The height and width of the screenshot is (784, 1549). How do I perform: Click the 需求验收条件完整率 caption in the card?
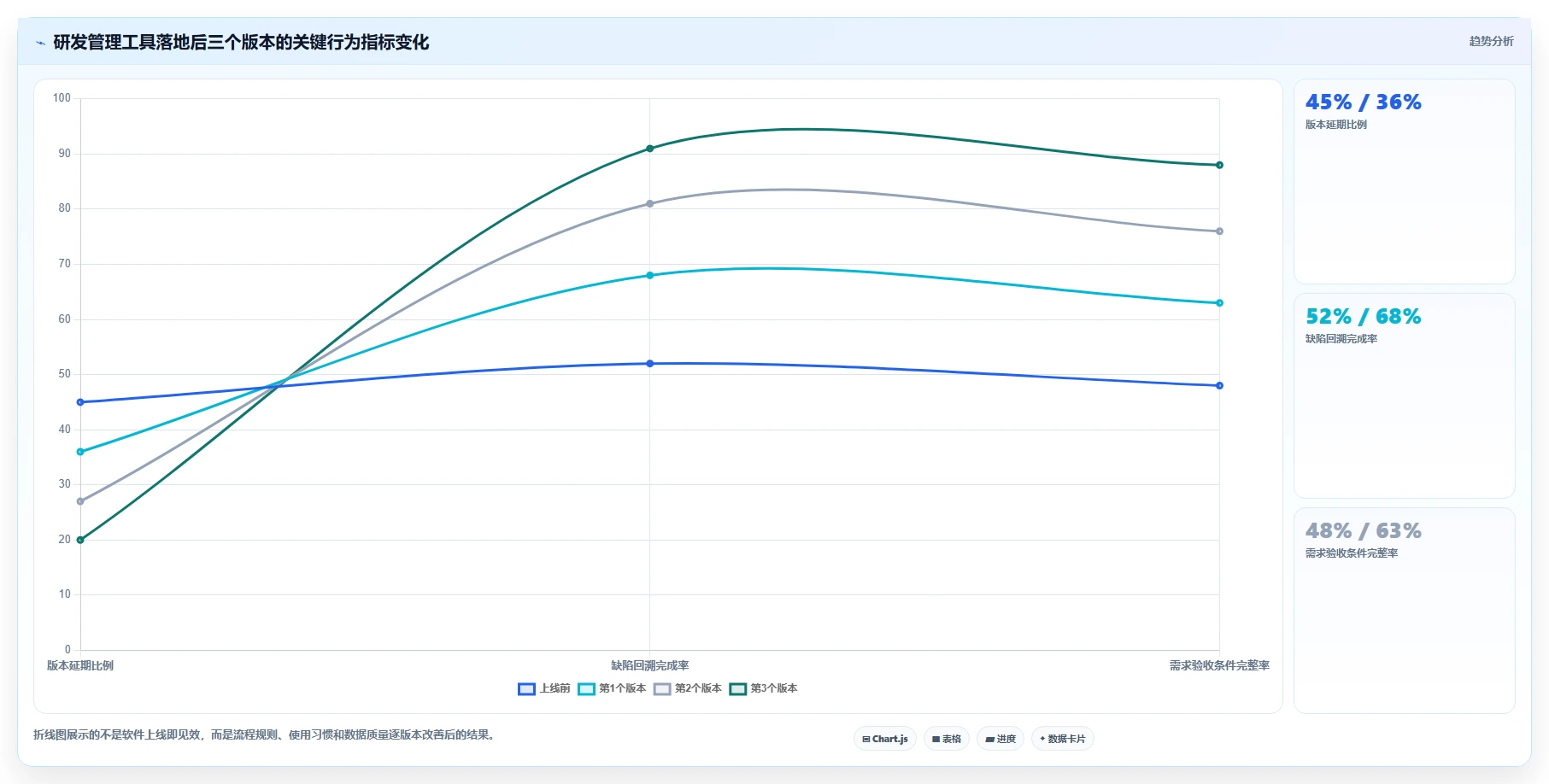1352,553
